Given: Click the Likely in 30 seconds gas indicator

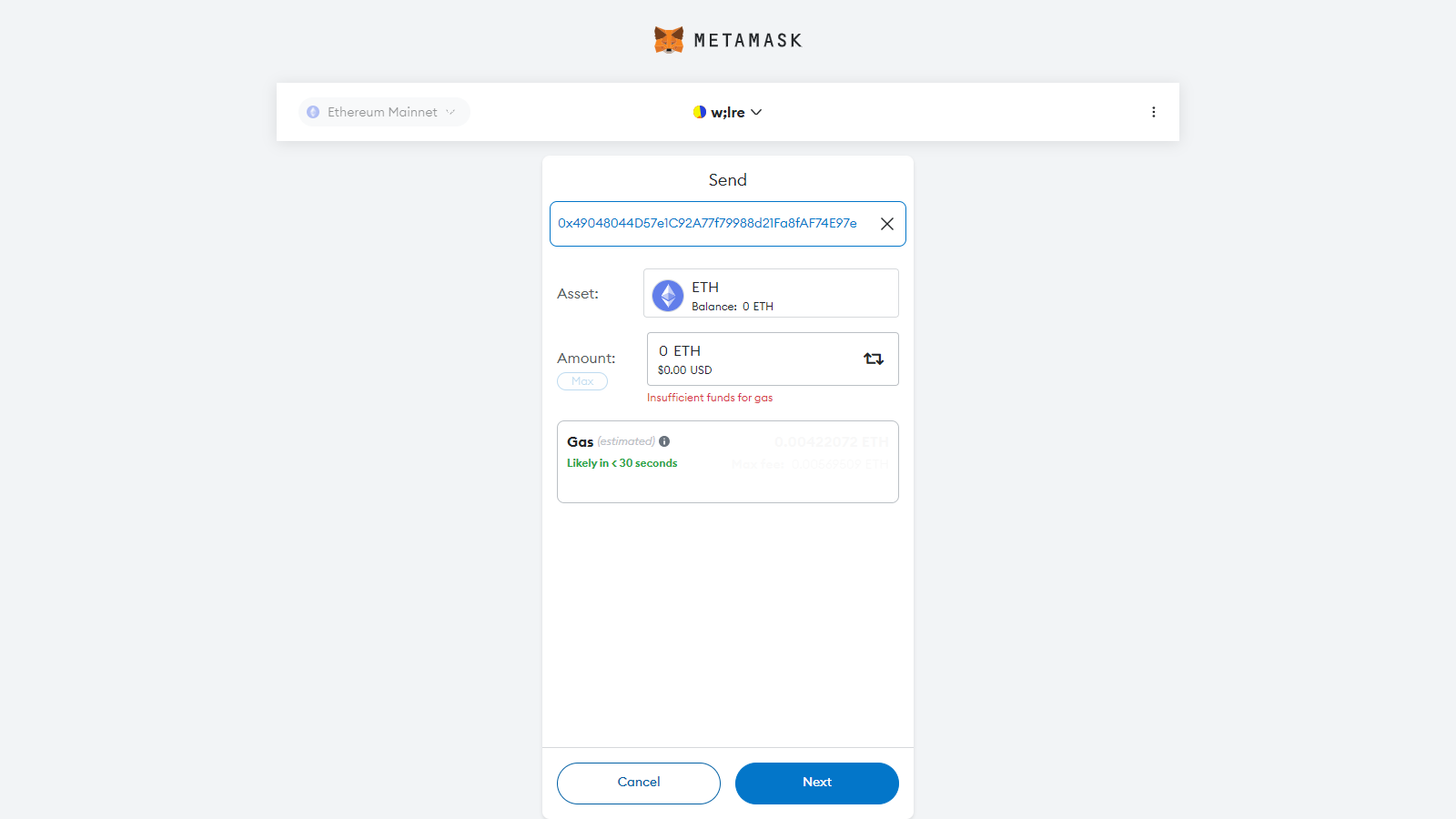Looking at the screenshot, I should (622, 463).
